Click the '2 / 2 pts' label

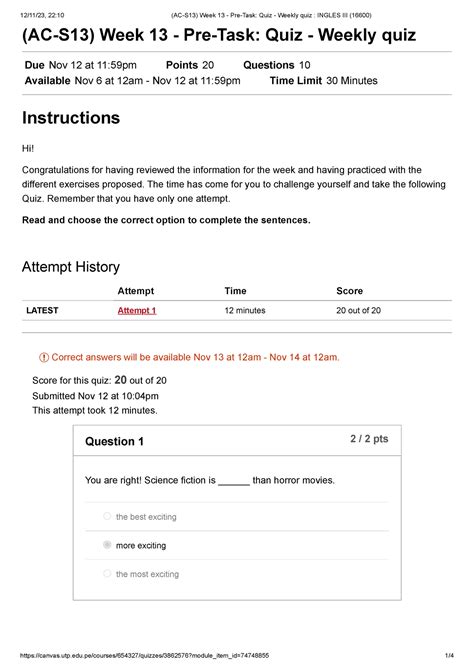point(369,439)
